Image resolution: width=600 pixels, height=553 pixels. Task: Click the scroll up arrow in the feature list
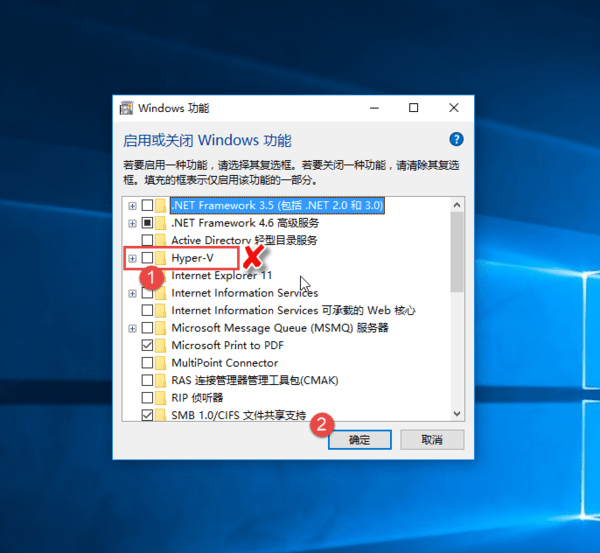click(x=457, y=205)
